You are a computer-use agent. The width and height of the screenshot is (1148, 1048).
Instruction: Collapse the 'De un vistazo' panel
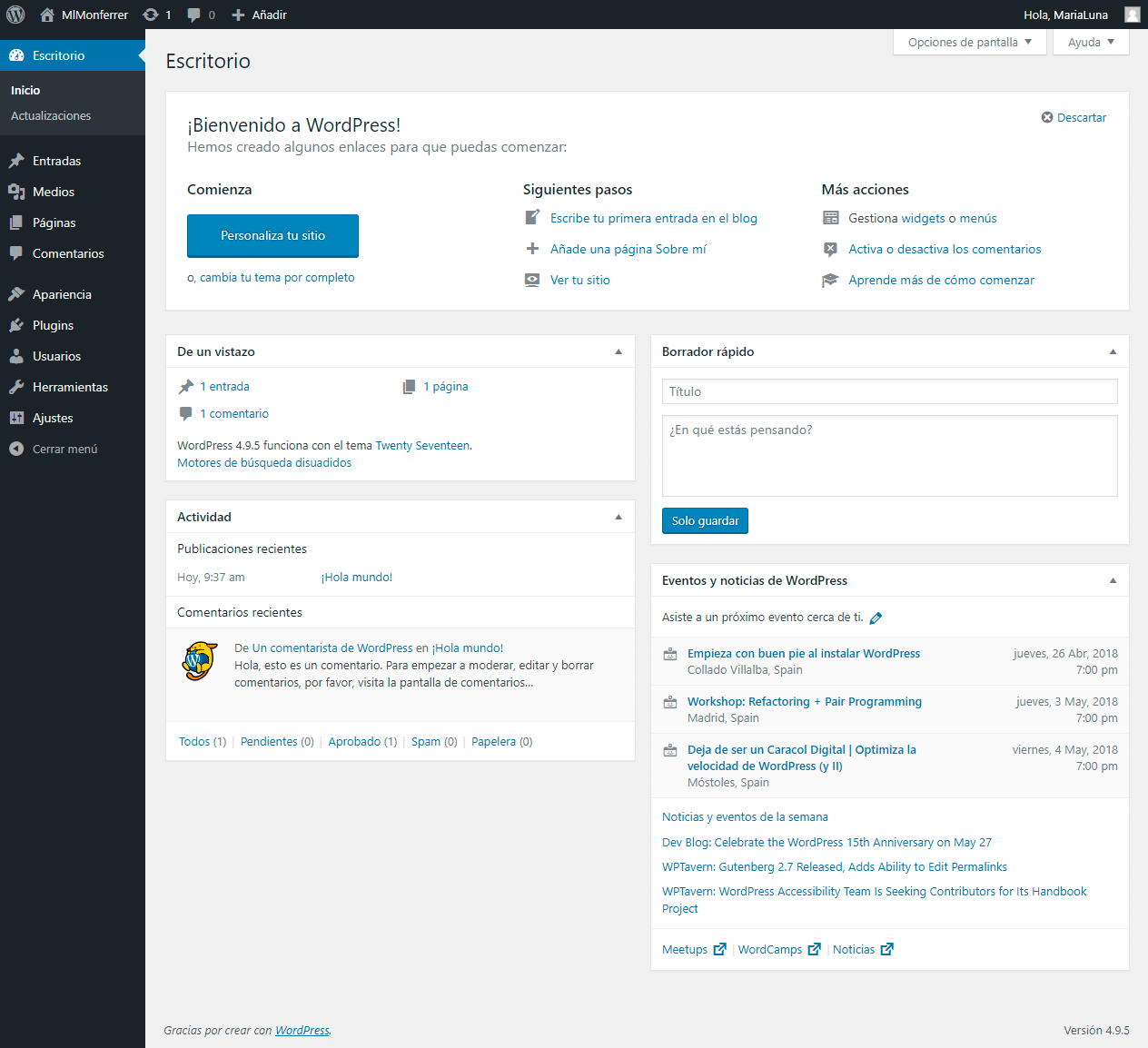click(619, 351)
